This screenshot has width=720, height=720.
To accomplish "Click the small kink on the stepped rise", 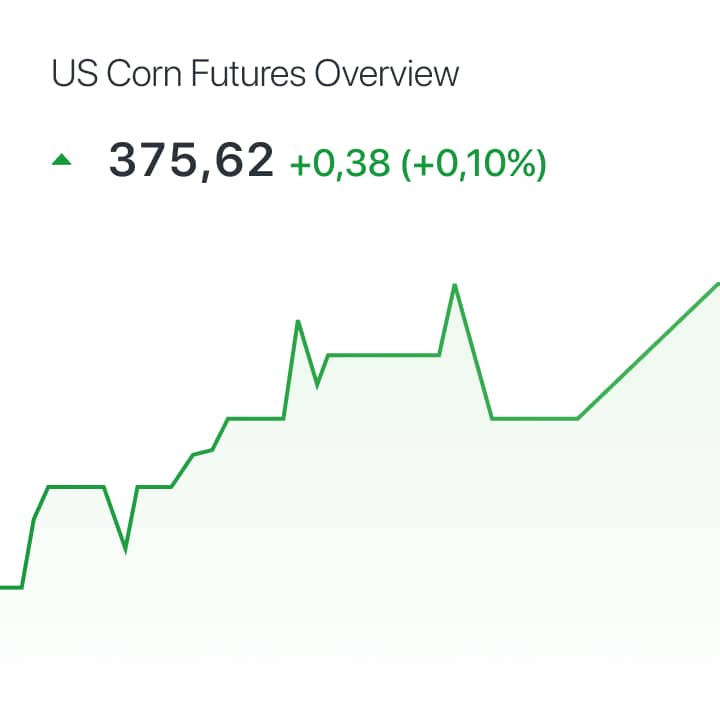I will pyautogui.click(x=202, y=452).
